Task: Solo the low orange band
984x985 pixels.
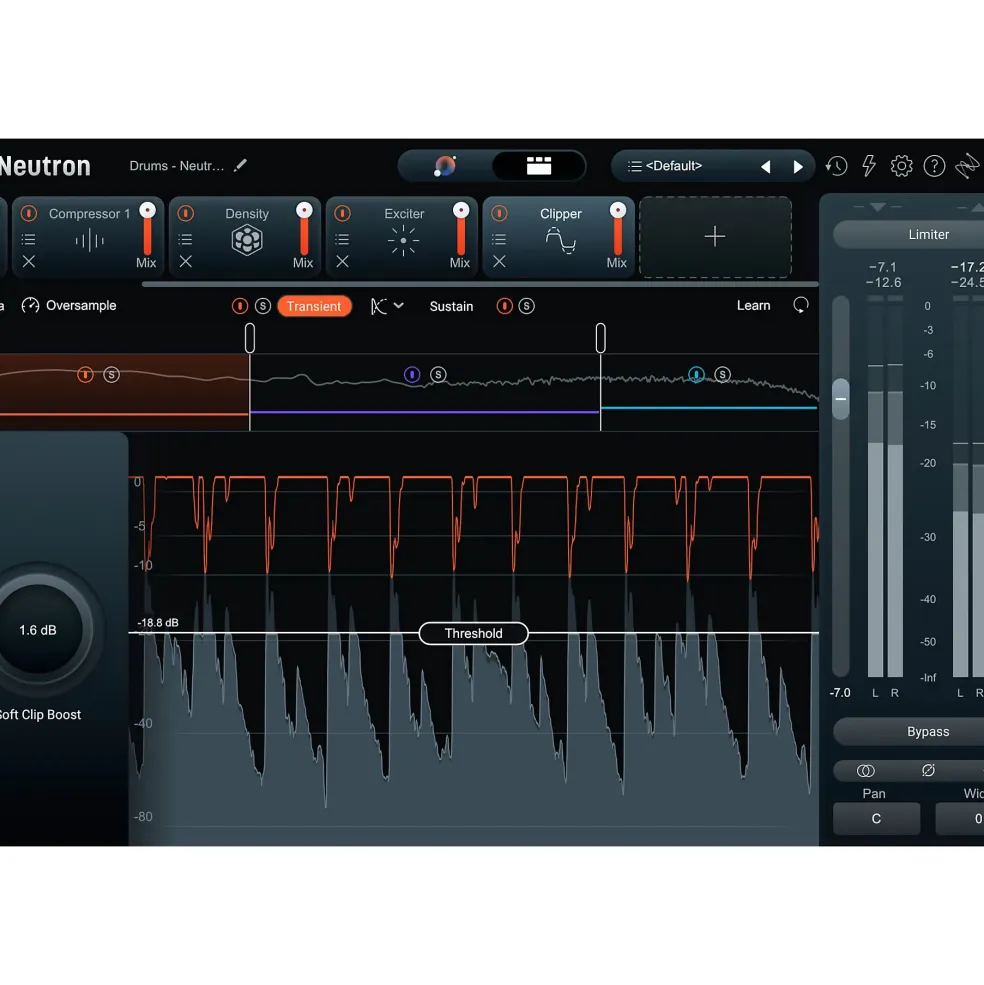Action: click(111, 375)
